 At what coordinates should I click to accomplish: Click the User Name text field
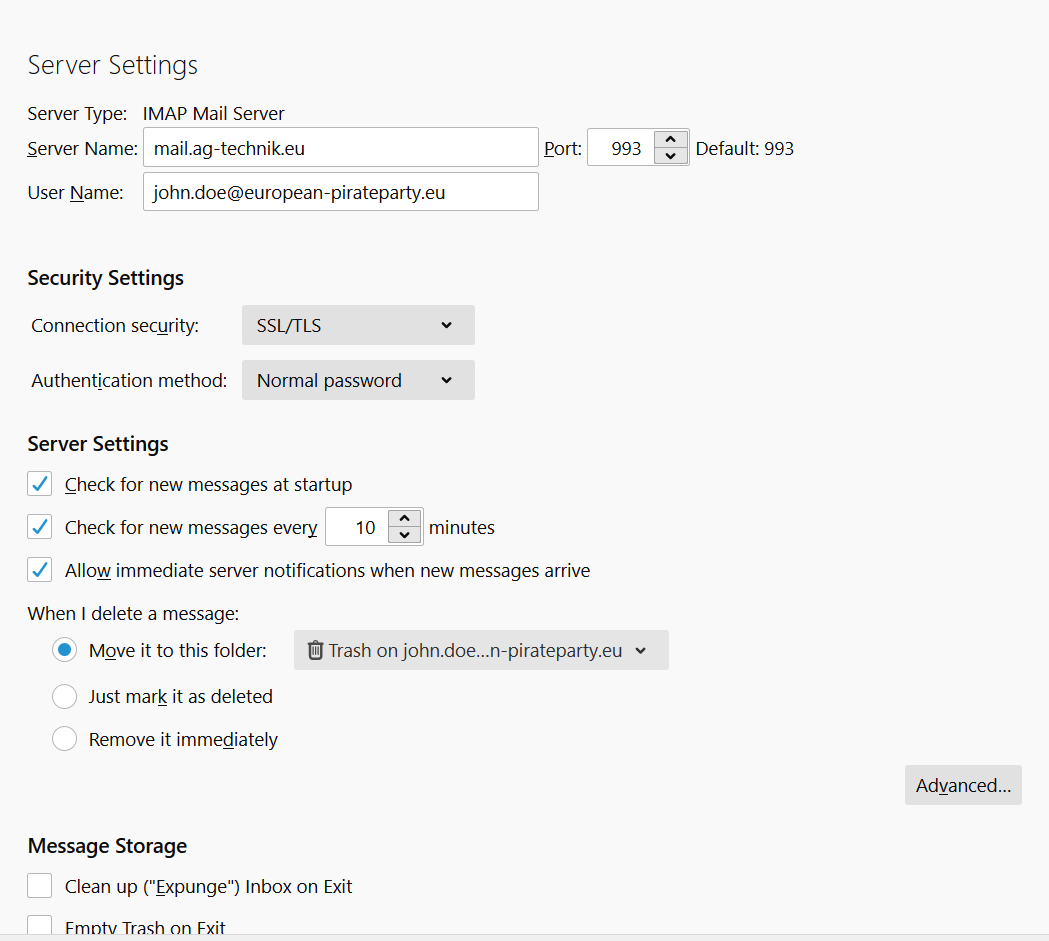340,192
